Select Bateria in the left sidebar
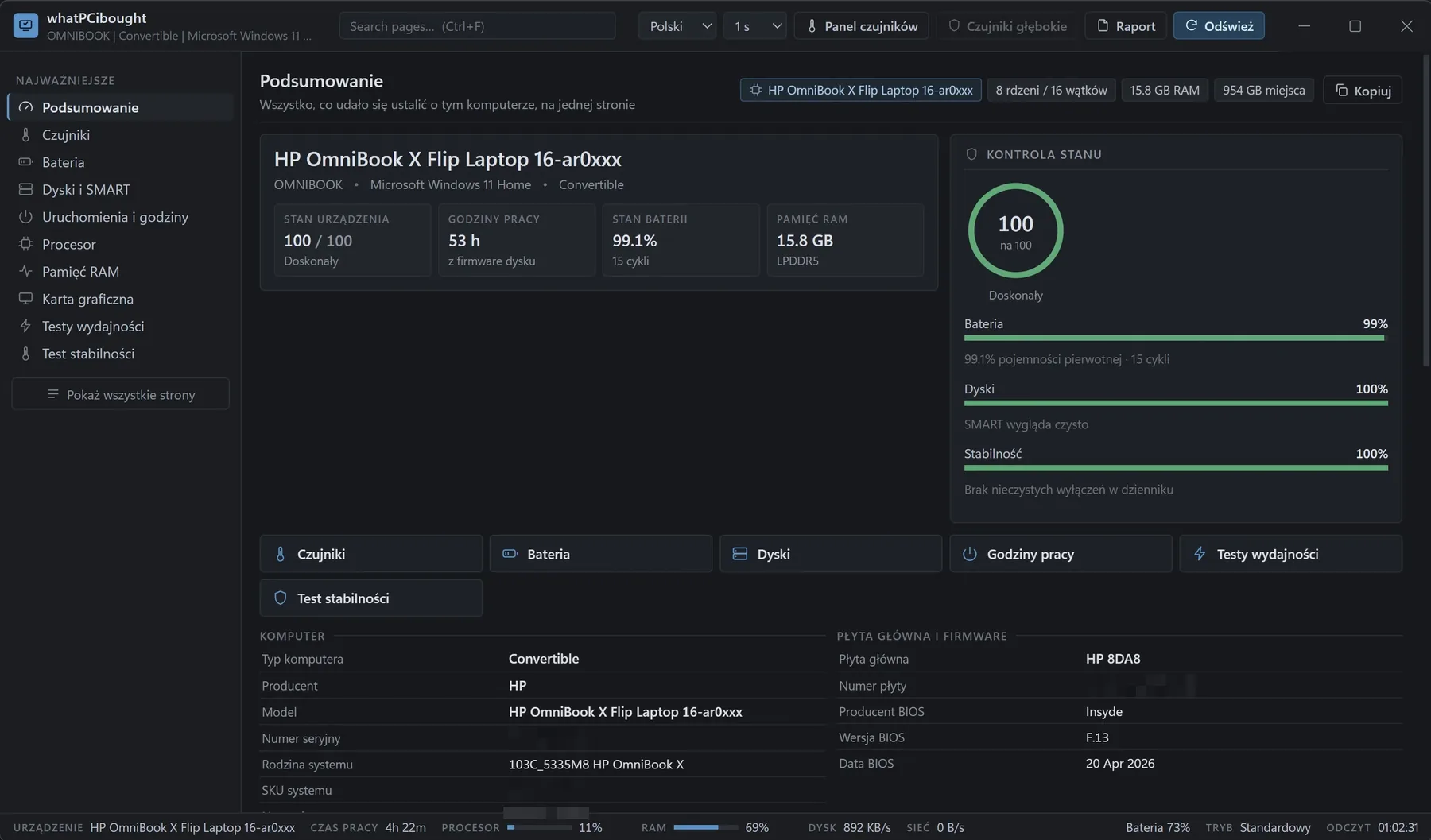This screenshot has width=1431, height=840. pos(120,162)
